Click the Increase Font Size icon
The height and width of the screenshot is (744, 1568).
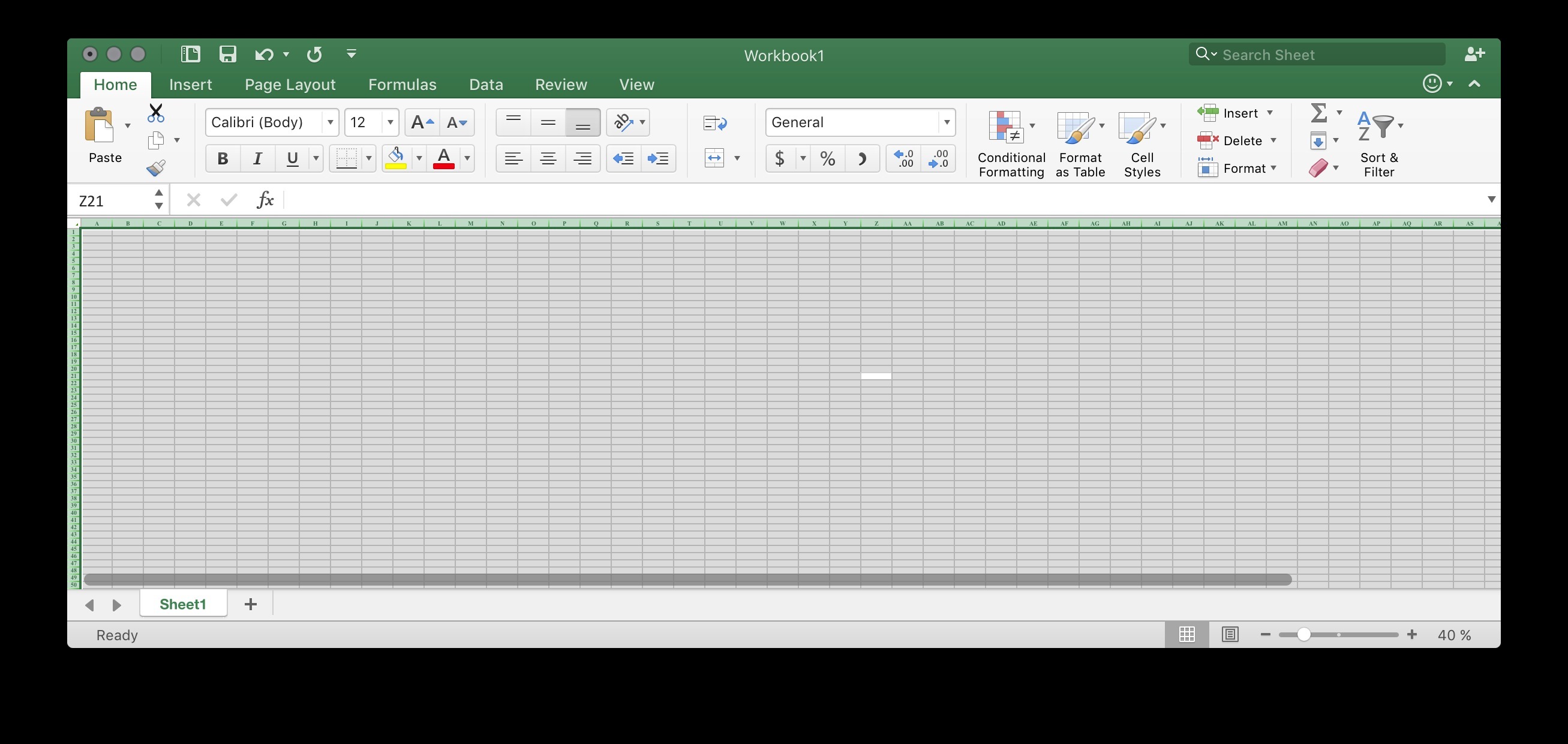(422, 122)
